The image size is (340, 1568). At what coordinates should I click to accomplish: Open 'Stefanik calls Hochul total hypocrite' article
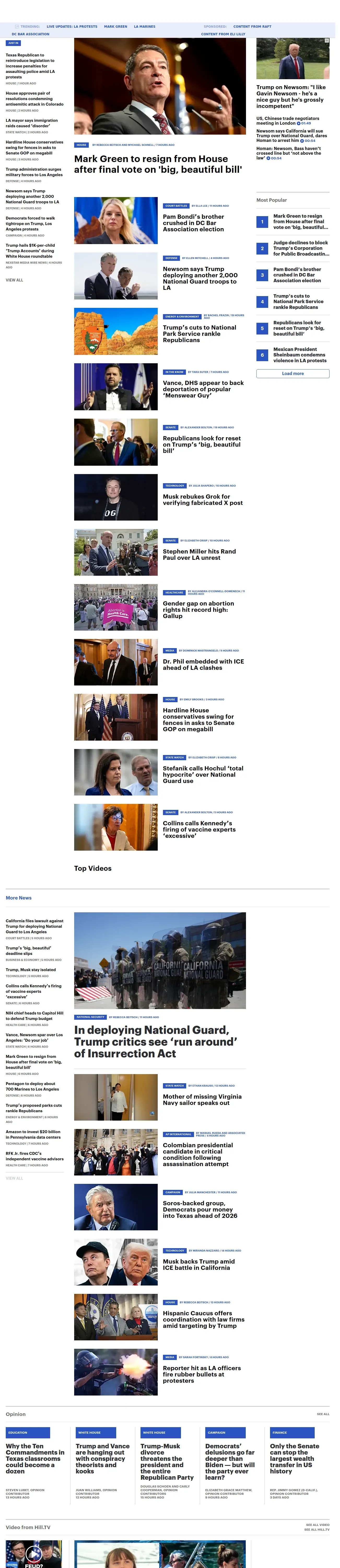(x=203, y=775)
